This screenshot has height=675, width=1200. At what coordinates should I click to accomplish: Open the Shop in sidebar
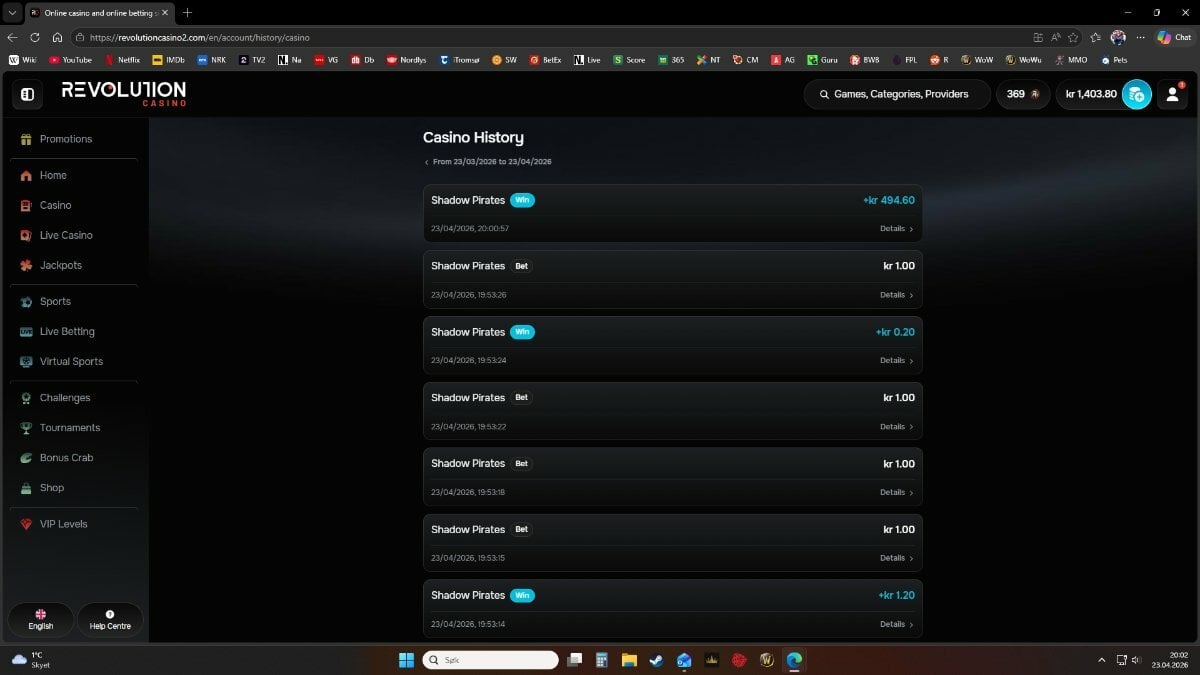(51, 488)
